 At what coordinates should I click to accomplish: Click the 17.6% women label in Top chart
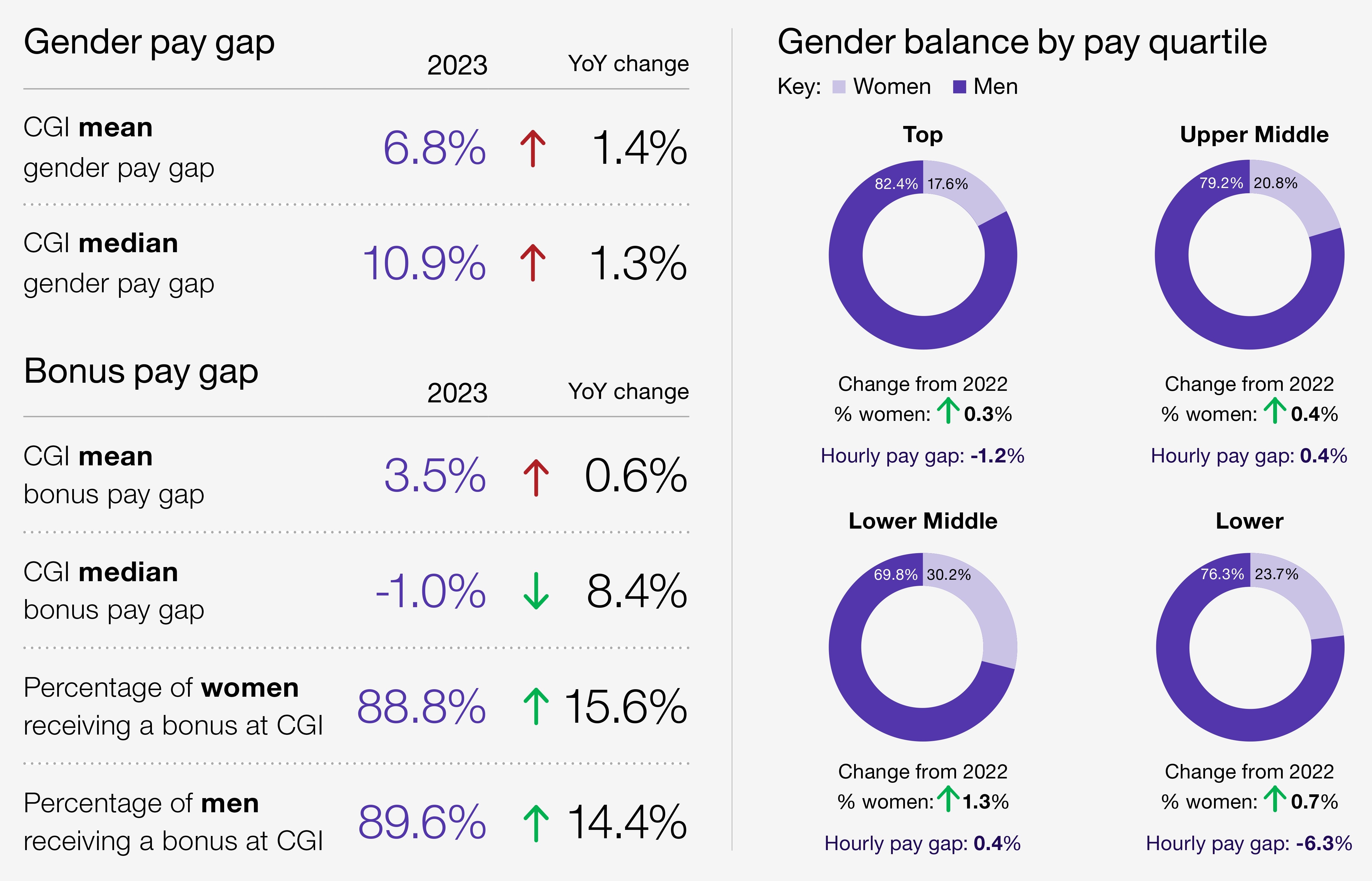tap(948, 184)
